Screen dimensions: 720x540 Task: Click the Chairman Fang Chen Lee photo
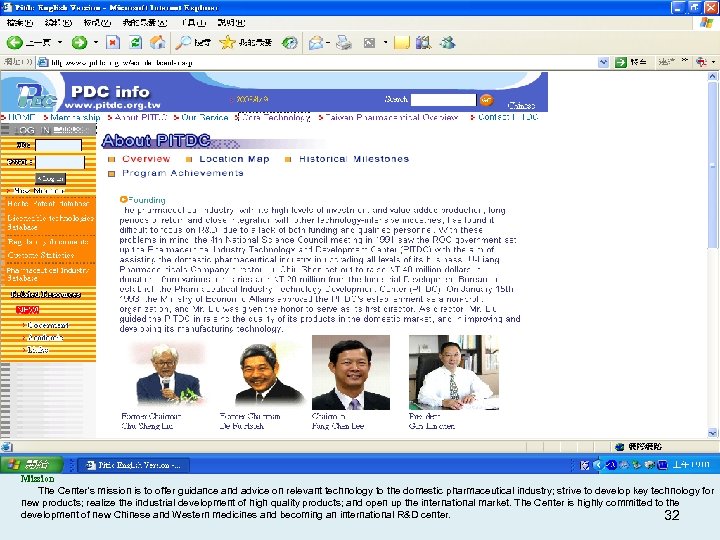[351, 372]
